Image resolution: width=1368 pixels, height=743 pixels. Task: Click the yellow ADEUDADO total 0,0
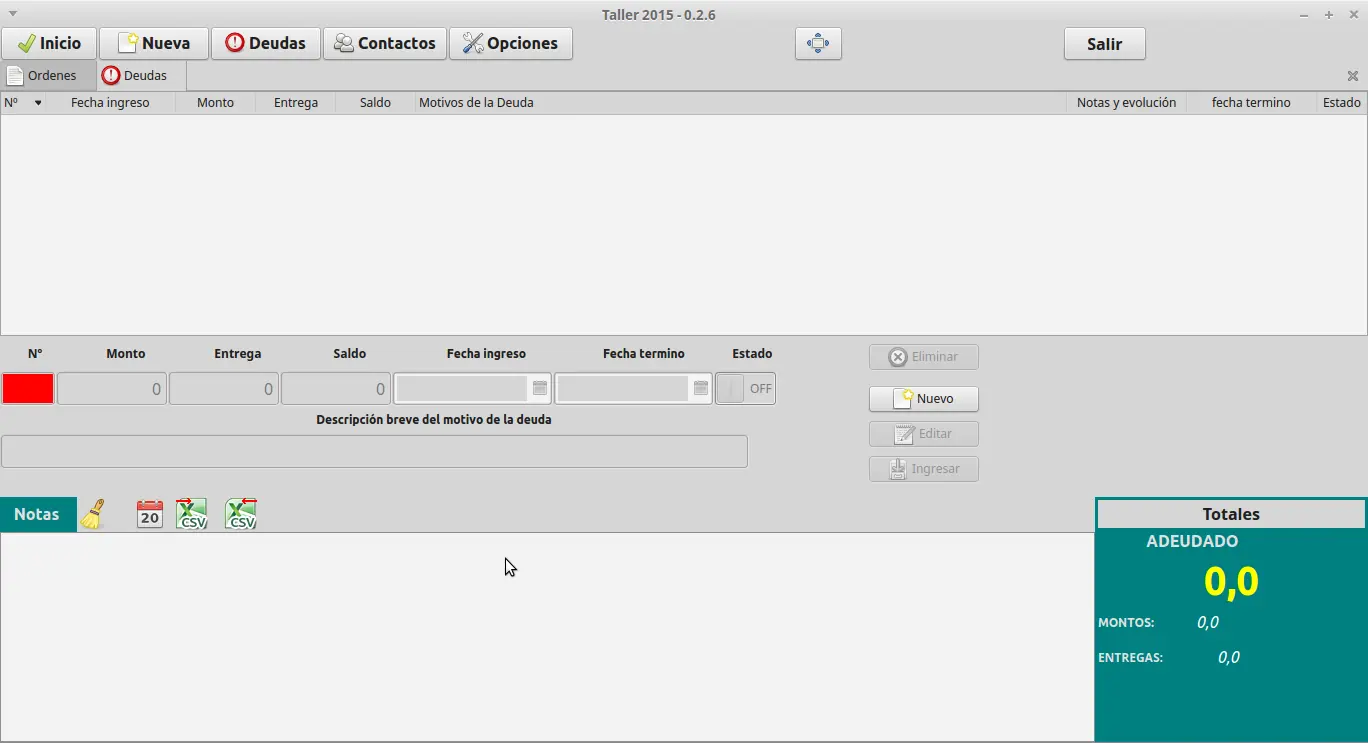pyautogui.click(x=1231, y=582)
